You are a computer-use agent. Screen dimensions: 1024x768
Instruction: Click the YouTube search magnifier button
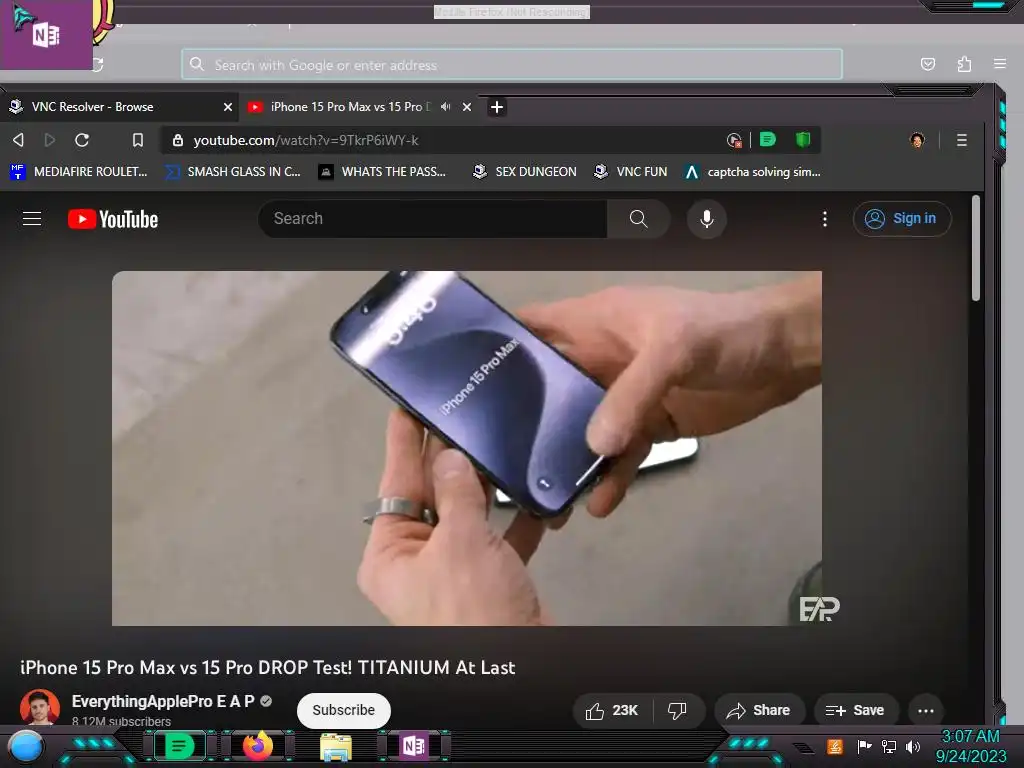(x=639, y=219)
